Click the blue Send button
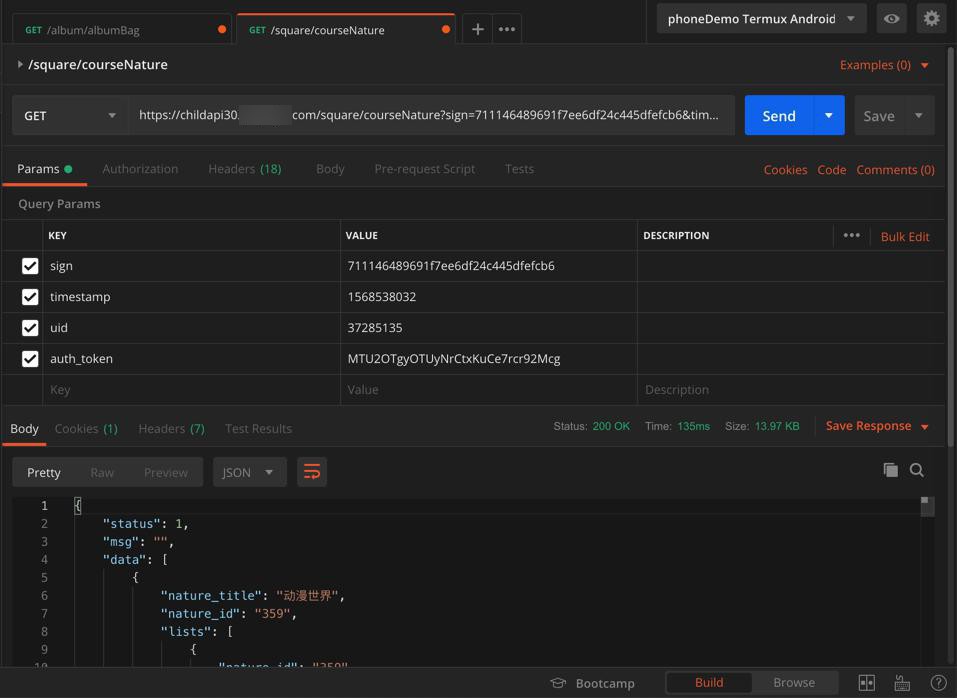Viewport: 957px width, 698px height. click(779, 115)
